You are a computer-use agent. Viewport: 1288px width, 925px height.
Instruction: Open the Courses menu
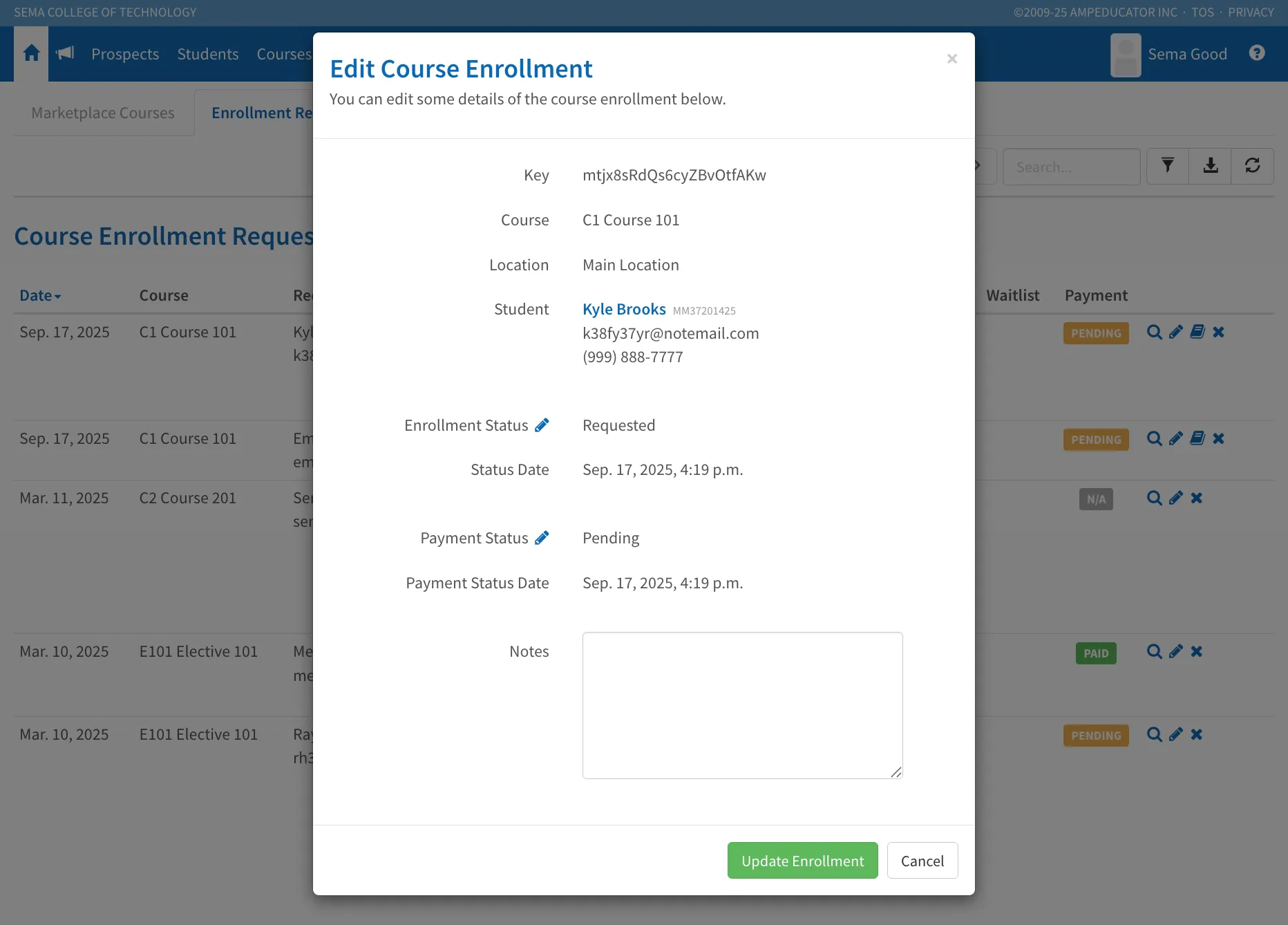pos(284,54)
